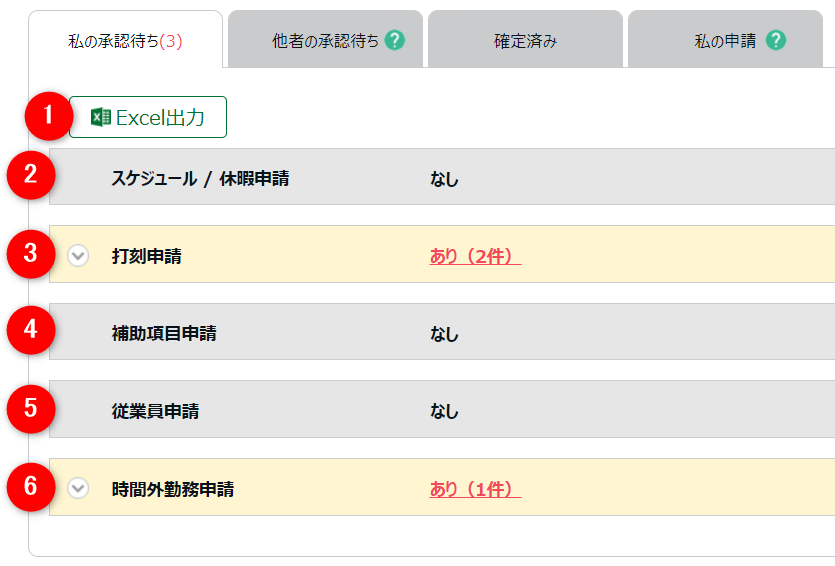
Task: Open the あり（2件） link for 打刻申請
Action: [x=475, y=256]
